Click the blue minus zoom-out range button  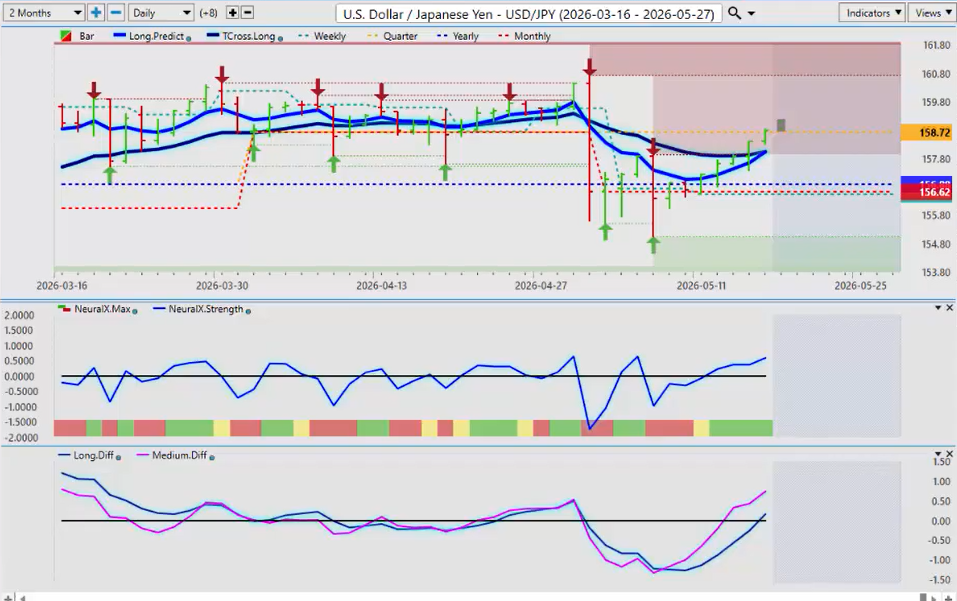tap(117, 12)
